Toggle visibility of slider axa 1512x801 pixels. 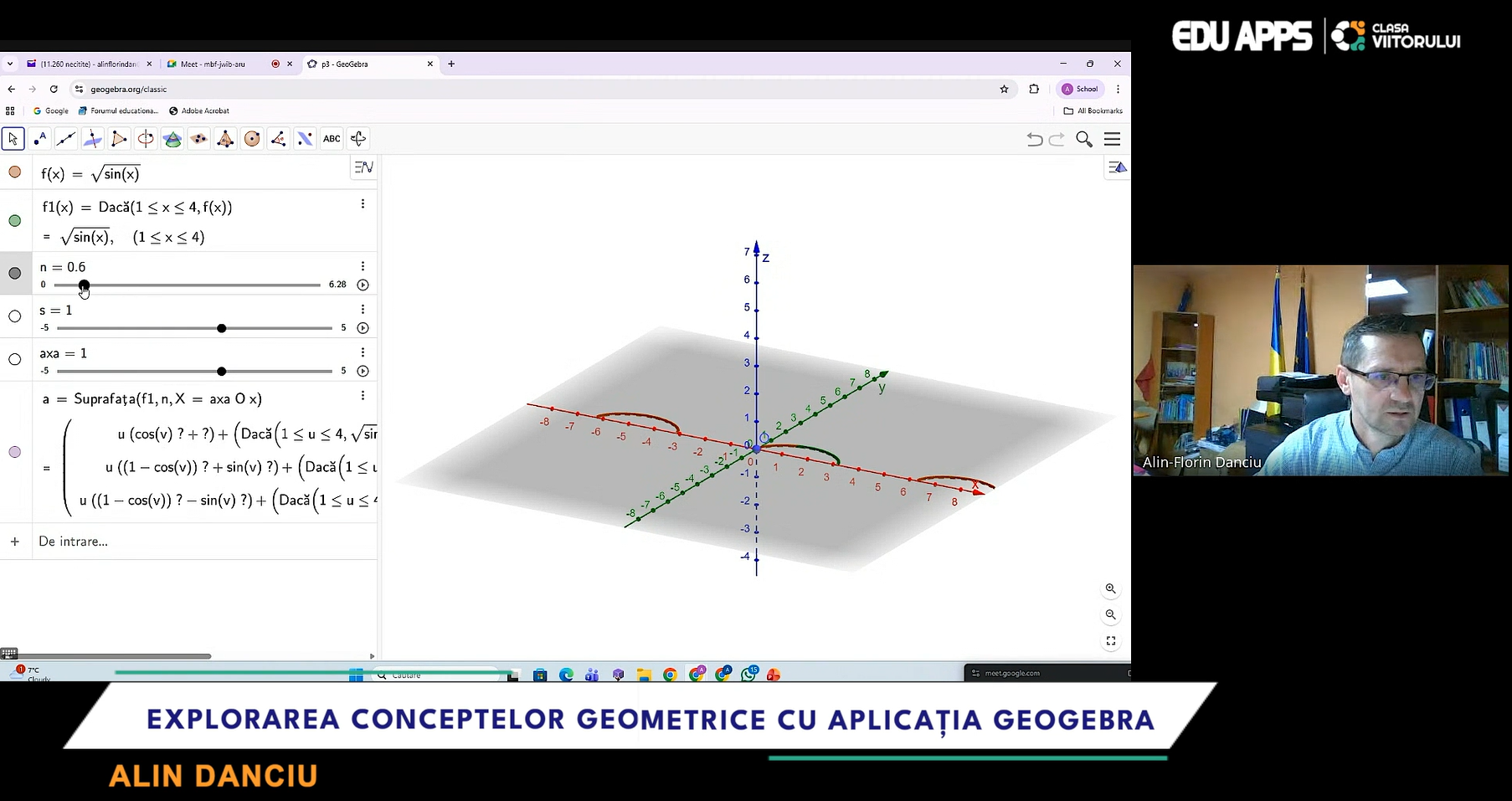tap(15, 360)
